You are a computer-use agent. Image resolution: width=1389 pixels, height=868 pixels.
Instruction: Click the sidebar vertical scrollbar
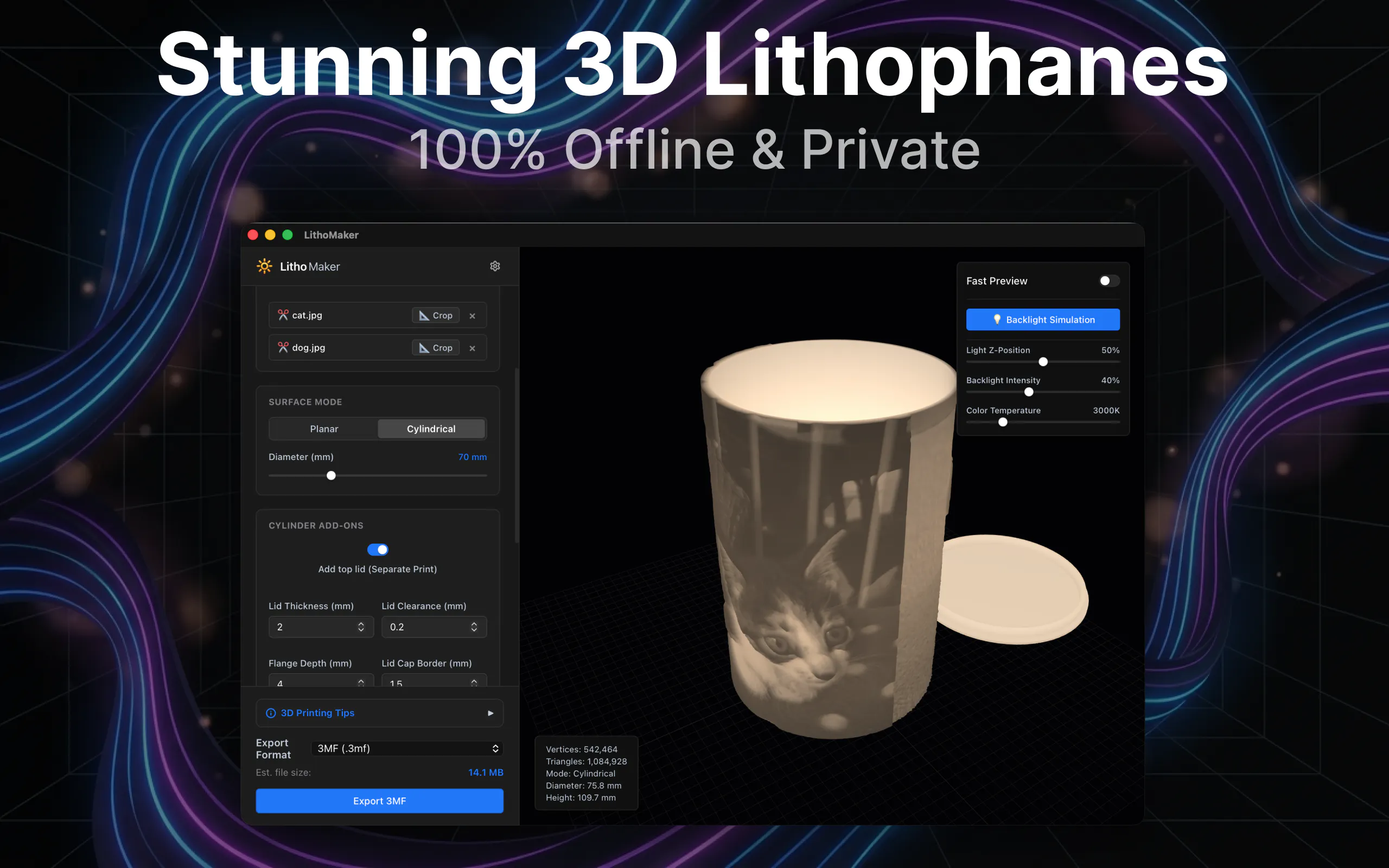click(517, 455)
